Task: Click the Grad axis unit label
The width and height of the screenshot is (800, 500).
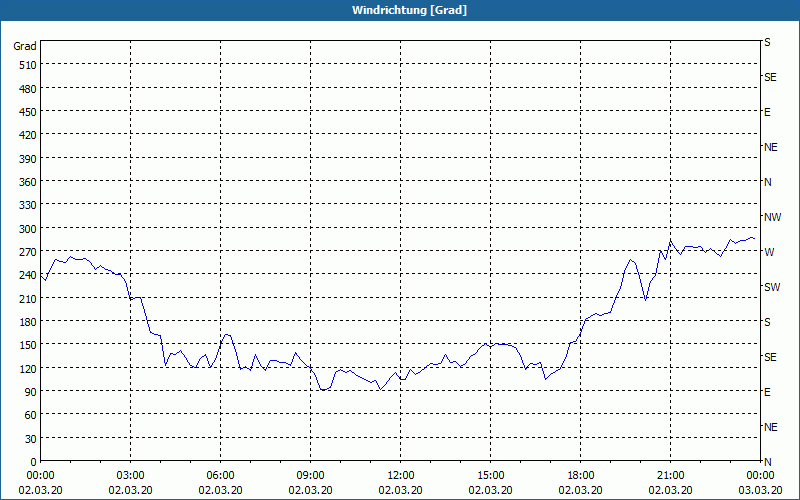Action: pyautogui.click(x=25, y=46)
